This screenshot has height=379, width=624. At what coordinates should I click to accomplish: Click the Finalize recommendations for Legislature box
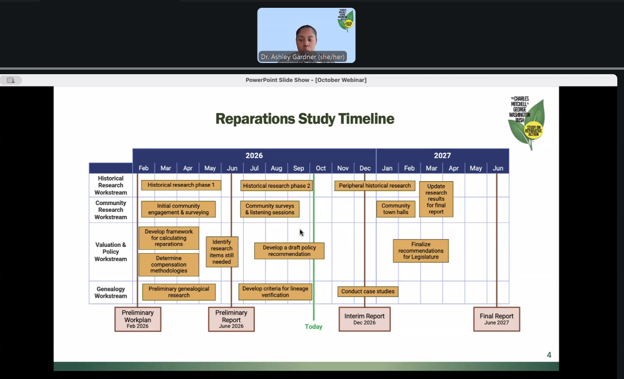pyautogui.click(x=421, y=251)
